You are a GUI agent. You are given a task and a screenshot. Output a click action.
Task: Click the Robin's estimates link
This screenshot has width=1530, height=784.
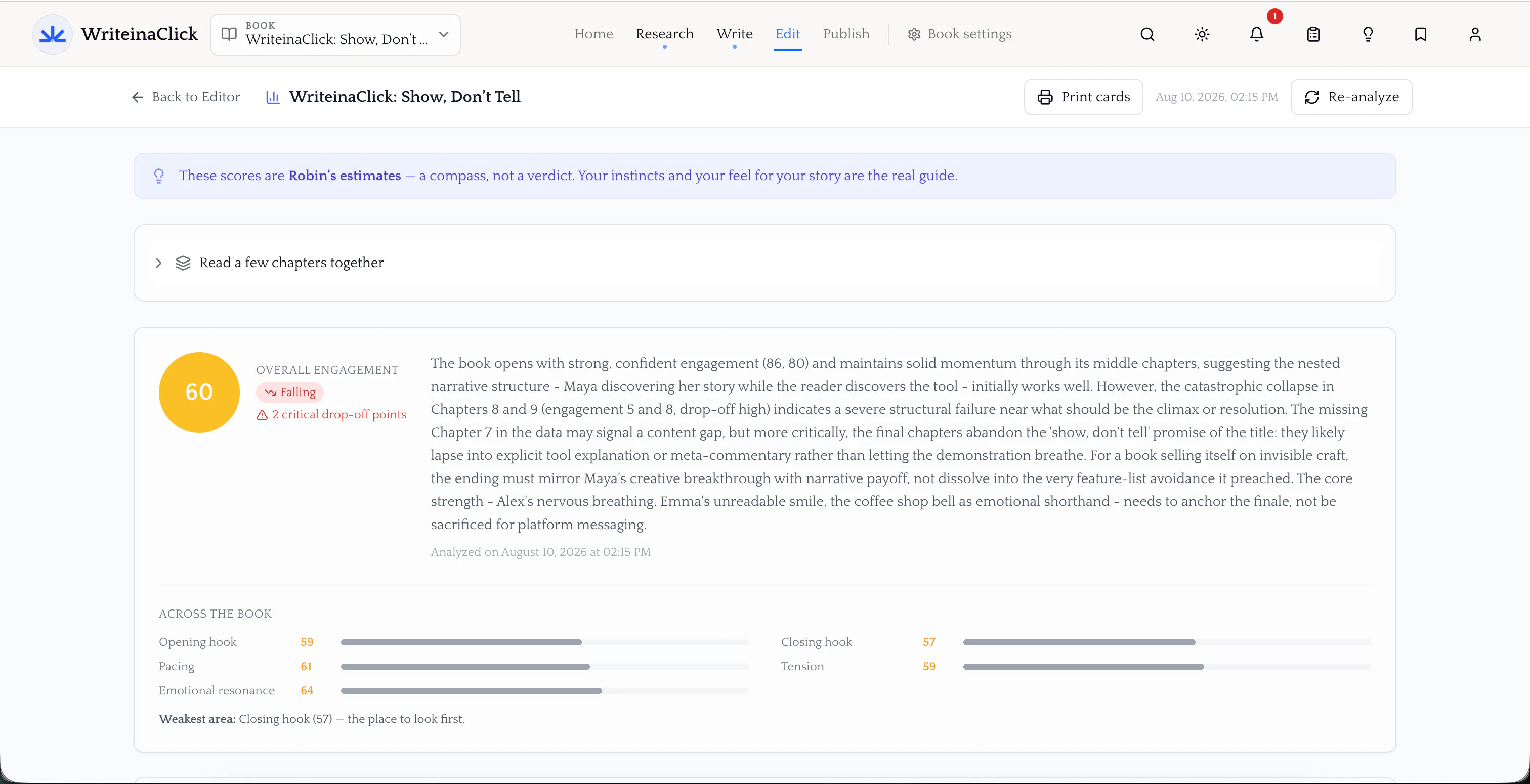(x=345, y=176)
